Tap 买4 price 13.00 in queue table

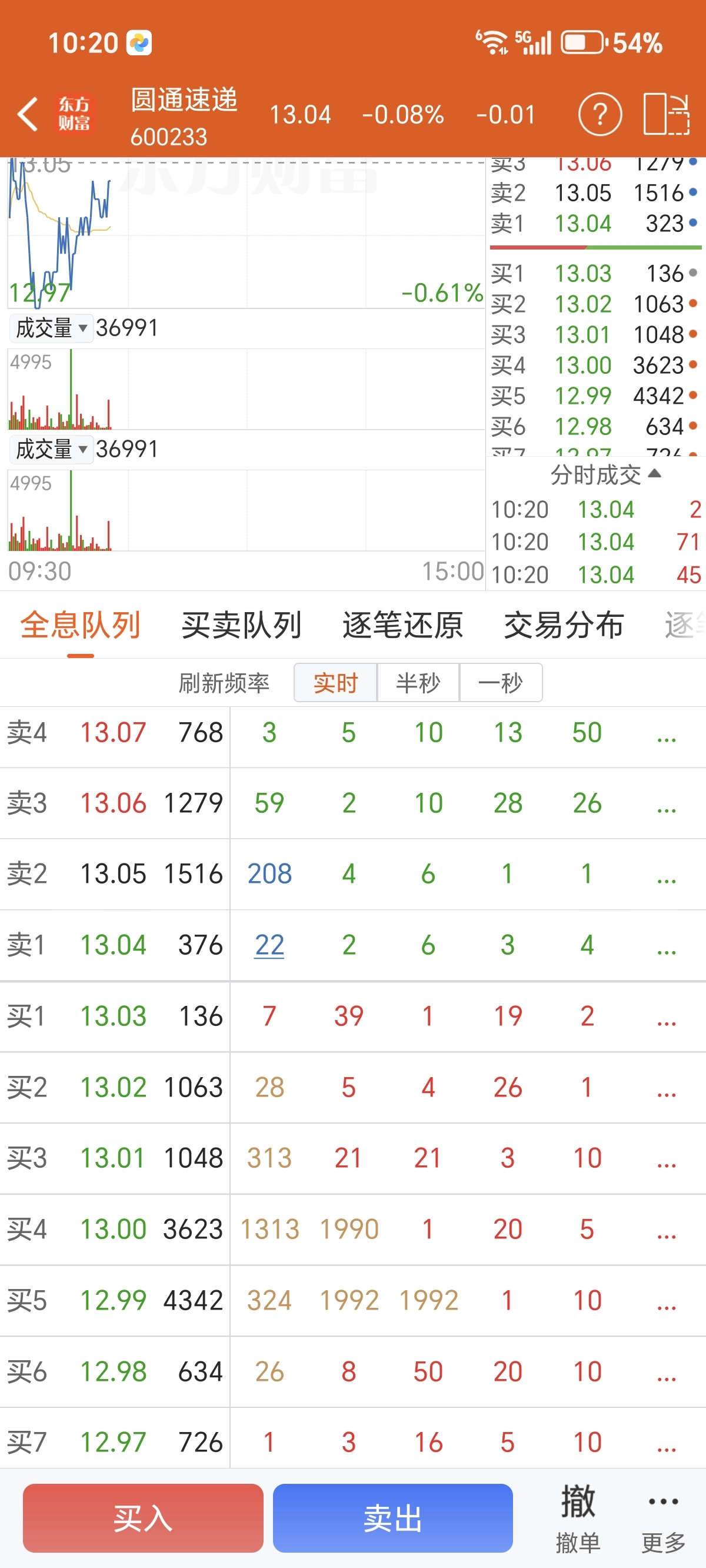coord(113,1229)
